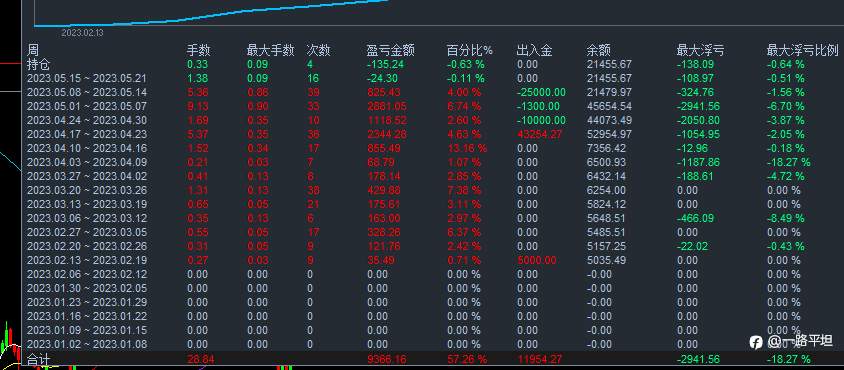Click floating loss ratio -8.49 %
This screenshot has width=844, height=370.
click(x=786, y=219)
